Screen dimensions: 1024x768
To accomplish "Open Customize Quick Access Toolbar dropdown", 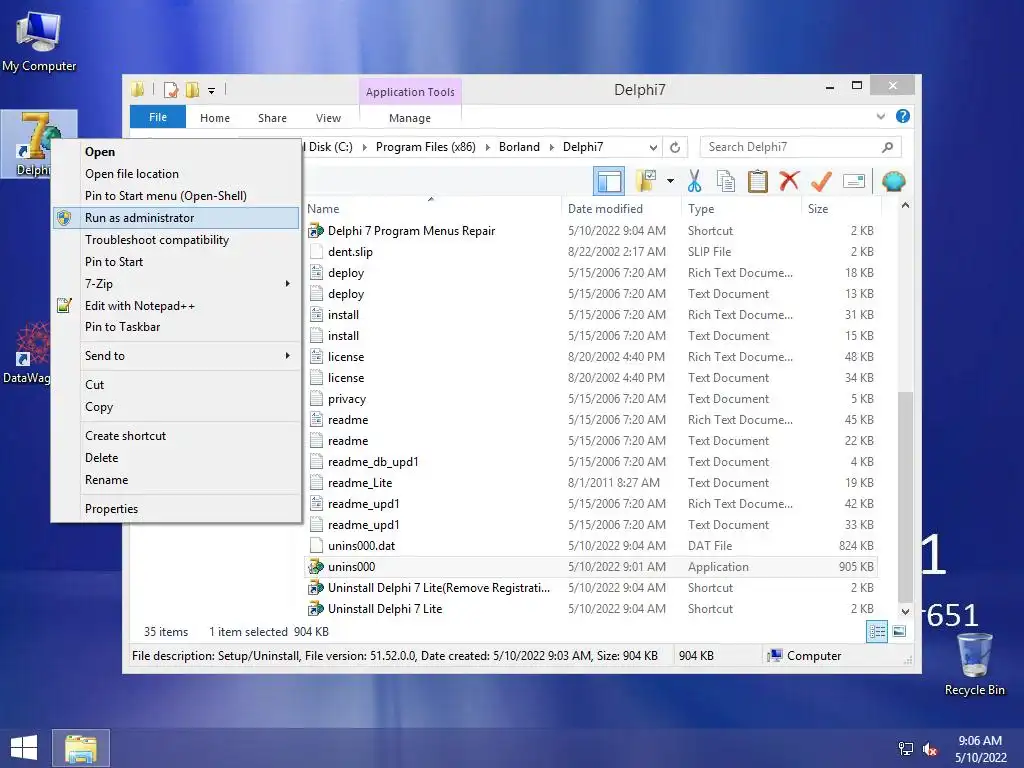I will click(212, 91).
